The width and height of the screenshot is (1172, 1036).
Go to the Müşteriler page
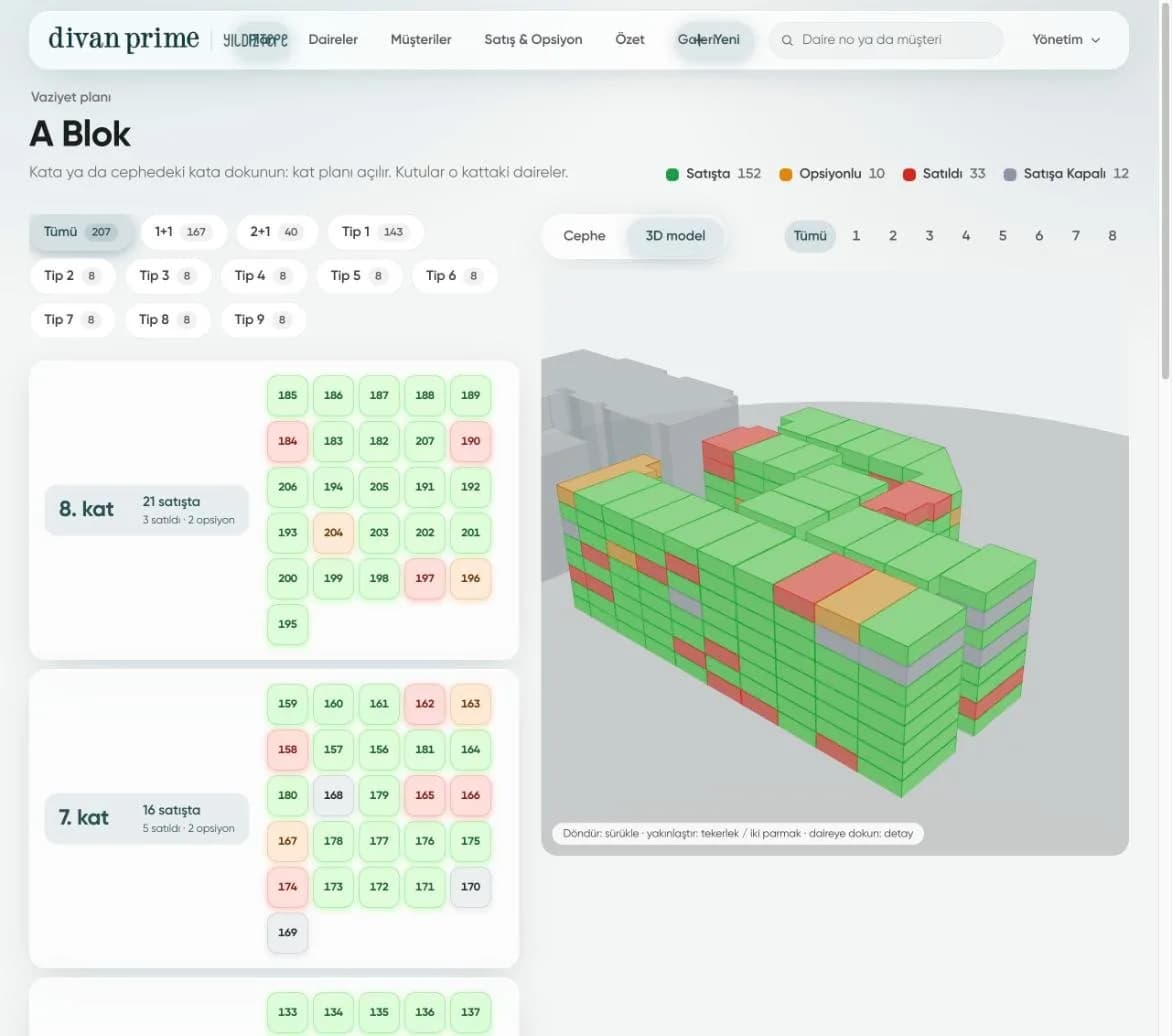421,40
